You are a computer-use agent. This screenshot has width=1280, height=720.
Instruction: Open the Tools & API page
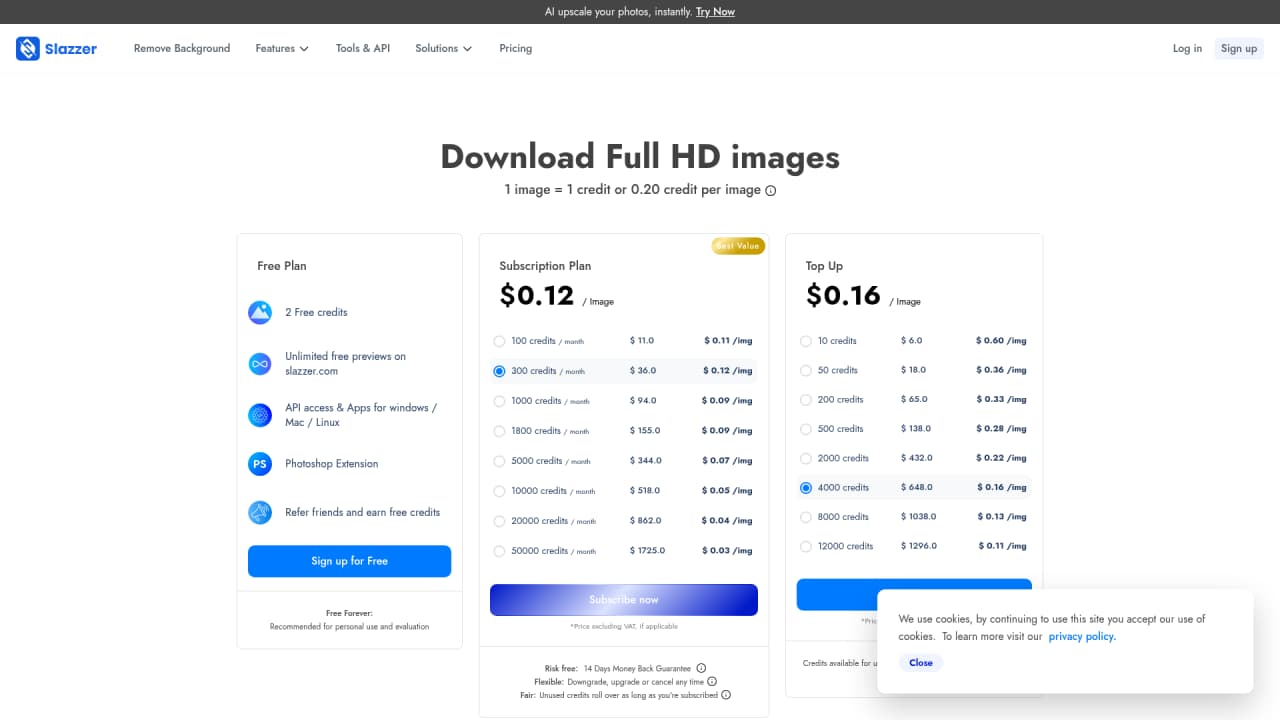tap(363, 48)
